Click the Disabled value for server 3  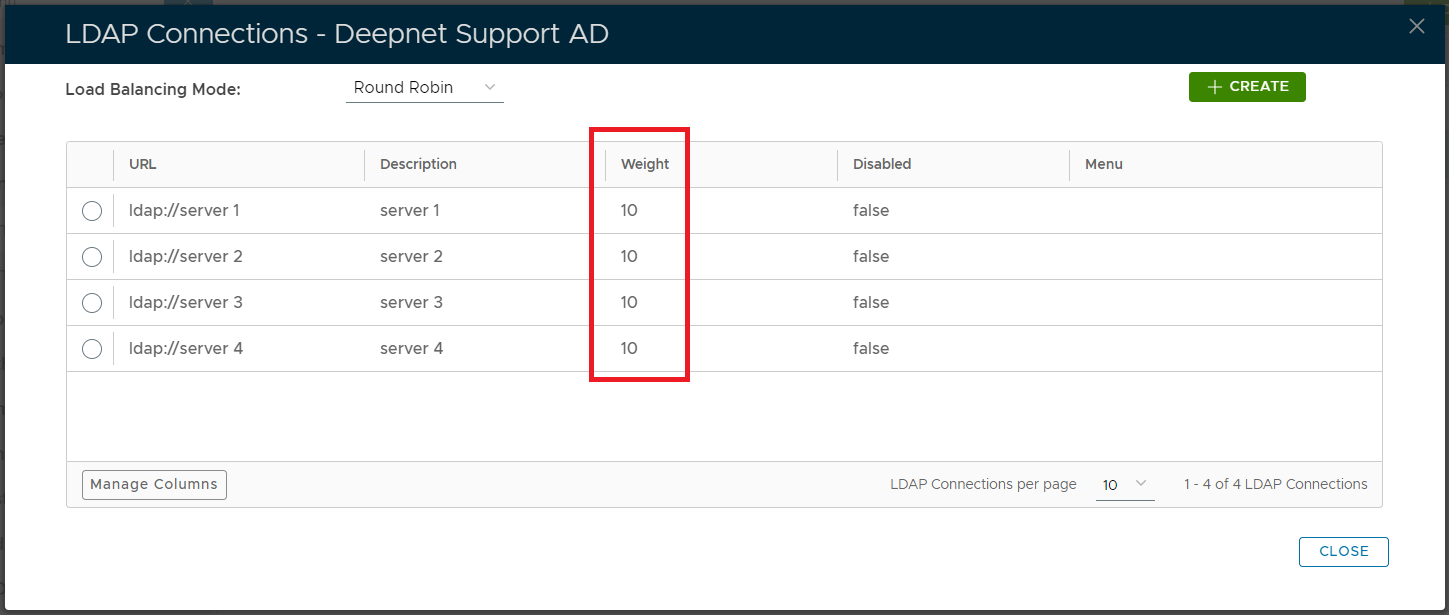click(871, 303)
